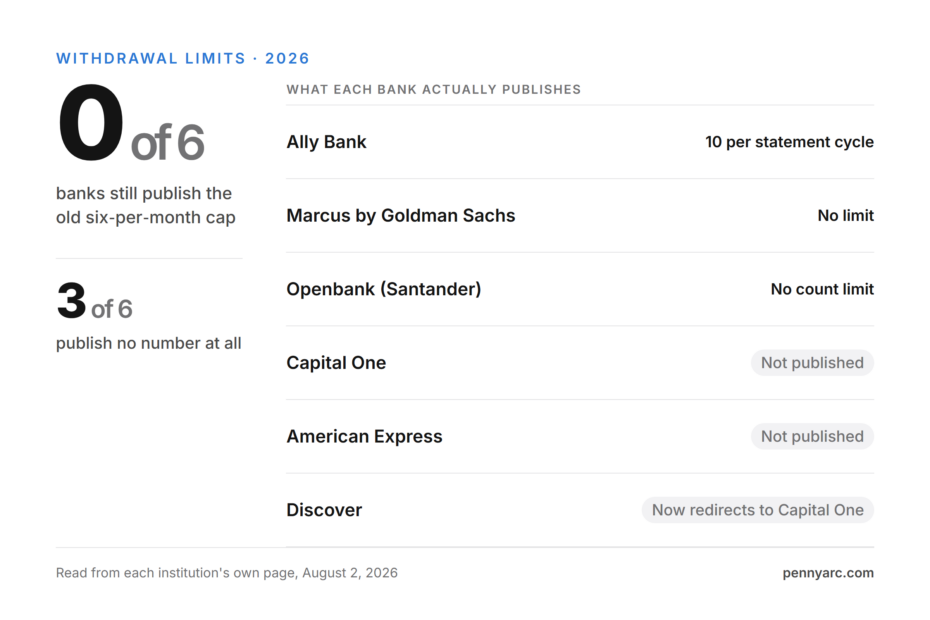Click the 'WHAT EACH BANK ACTUALLY PUBLISHES' label

[434, 90]
